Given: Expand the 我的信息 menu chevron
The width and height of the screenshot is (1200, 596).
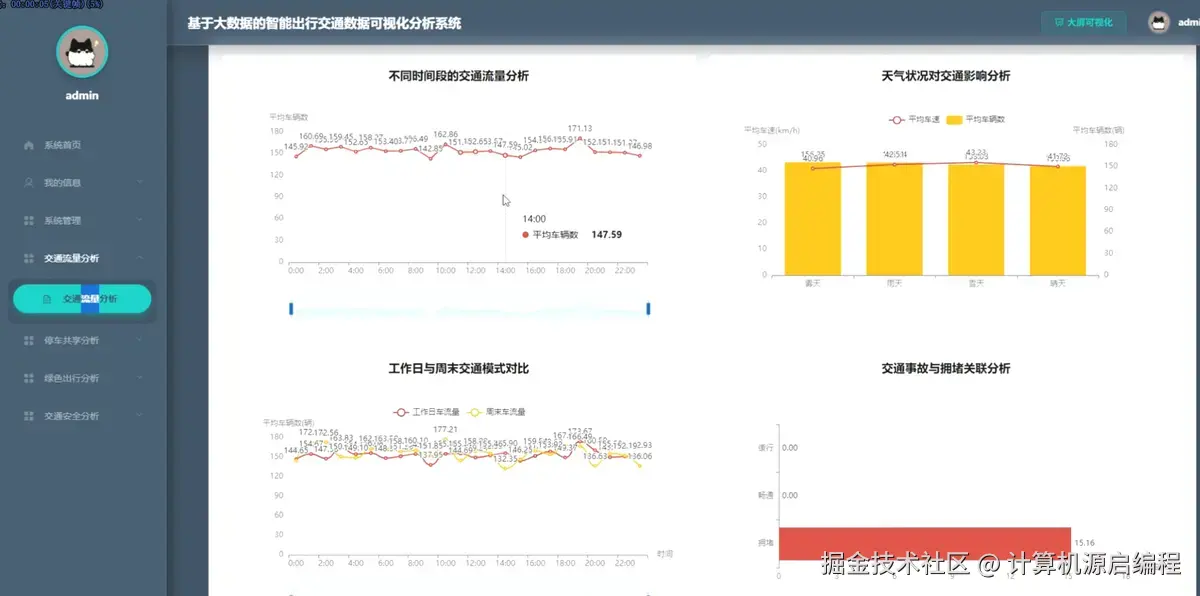Looking at the screenshot, I should tap(140, 183).
